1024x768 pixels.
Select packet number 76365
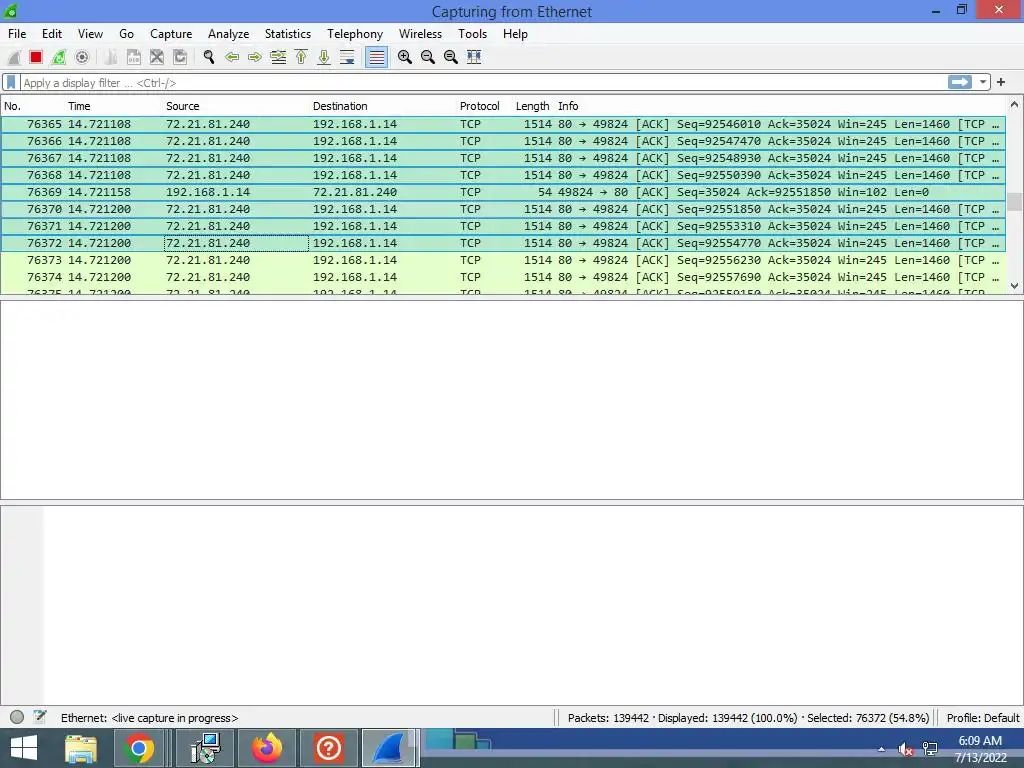click(503, 124)
